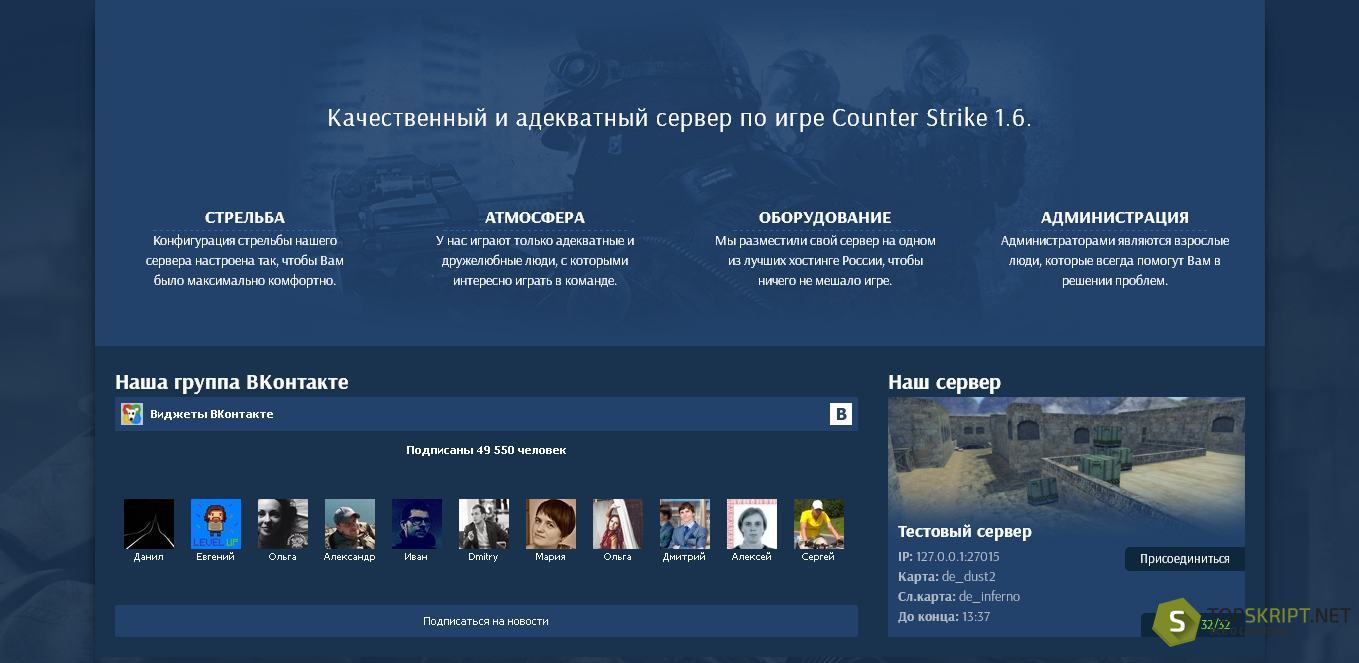The width and height of the screenshot is (1359, 663).
Task: Open Алексей's subscriber avatar
Action: 752,524
